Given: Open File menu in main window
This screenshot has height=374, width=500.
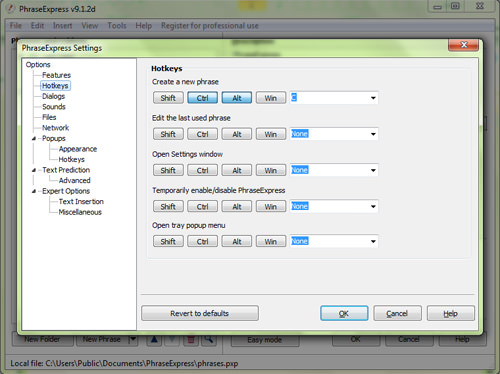Looking at the screenshot, I should [16, 26].
